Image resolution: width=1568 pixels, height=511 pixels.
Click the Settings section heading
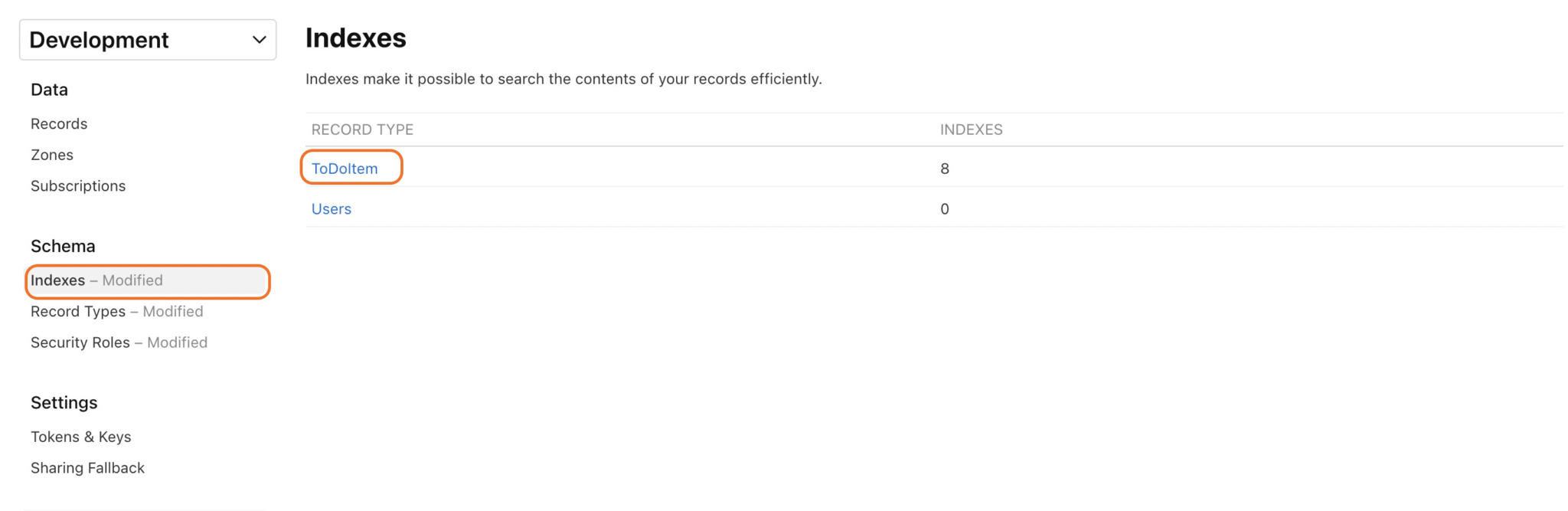(64, 403)
